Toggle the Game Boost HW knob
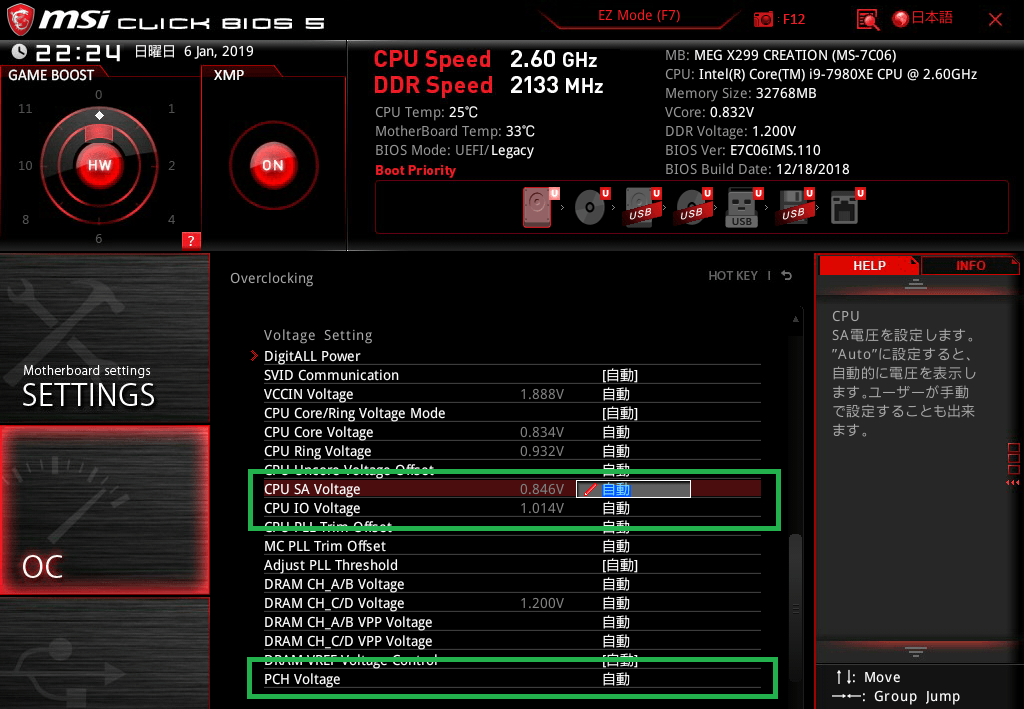The width and height of the screenshot is (1024, 709). [x=99, y=165]
